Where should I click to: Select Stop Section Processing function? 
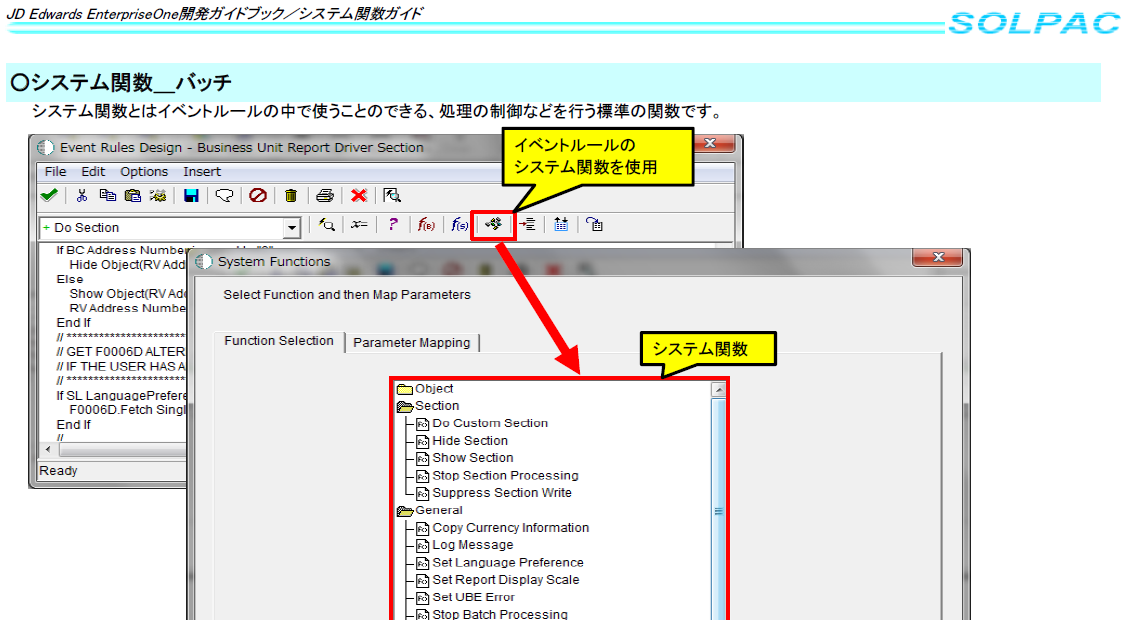[505, 476]
